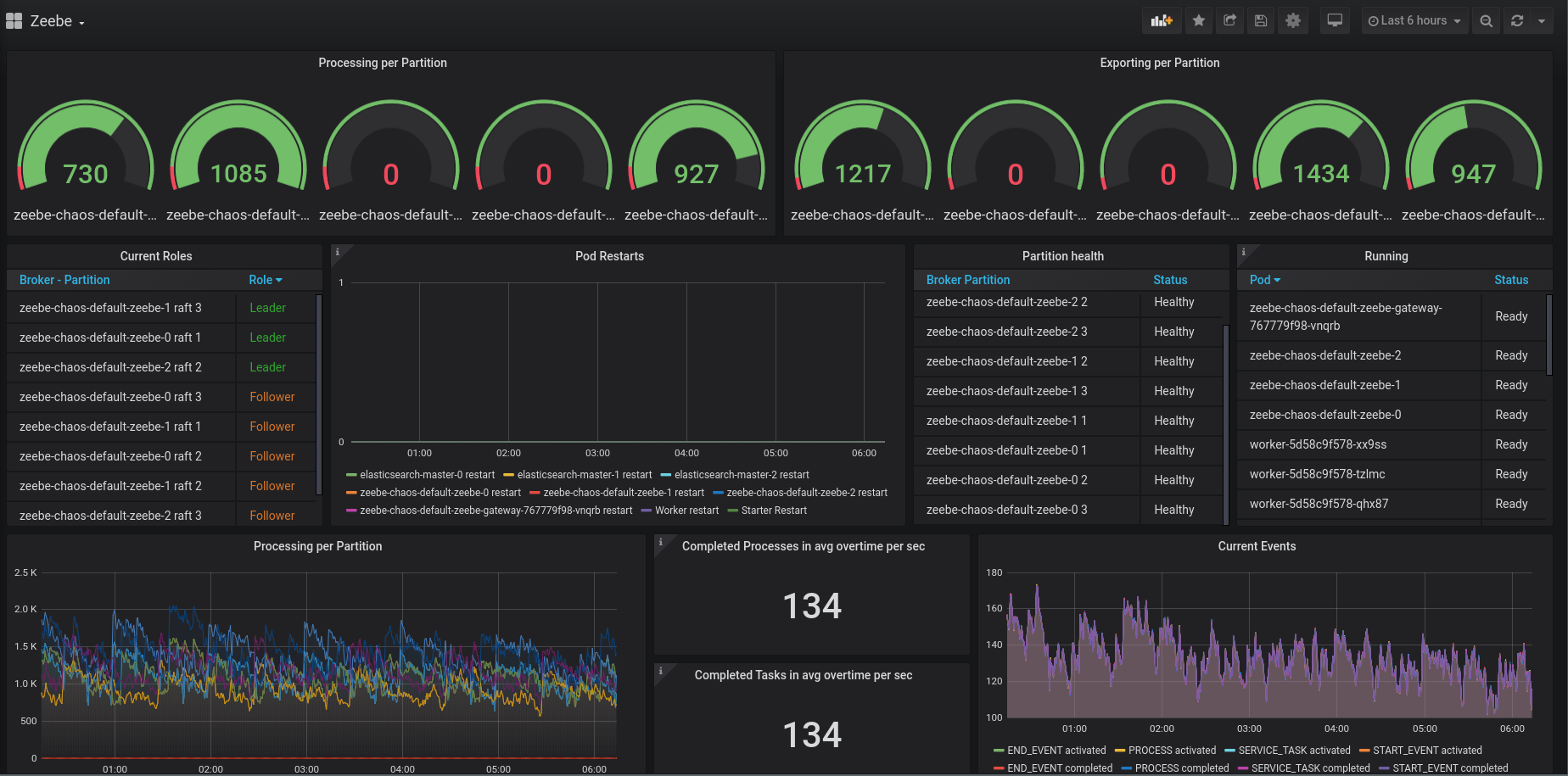
Task: Open the Processing per Partition gauge panel title
Action: [x=383, y=63]
